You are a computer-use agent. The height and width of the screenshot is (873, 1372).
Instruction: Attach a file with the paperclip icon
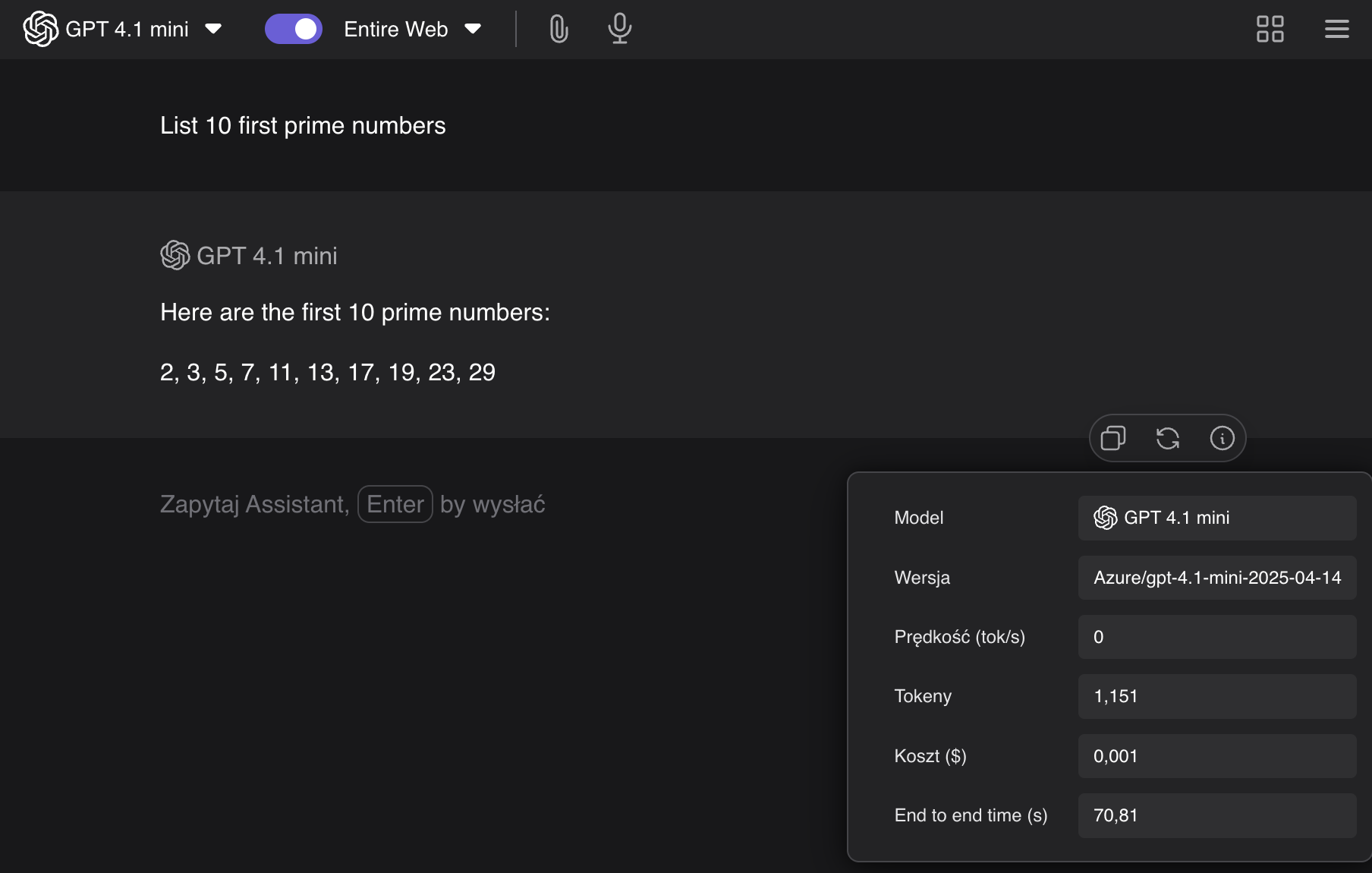coord(559,30)
